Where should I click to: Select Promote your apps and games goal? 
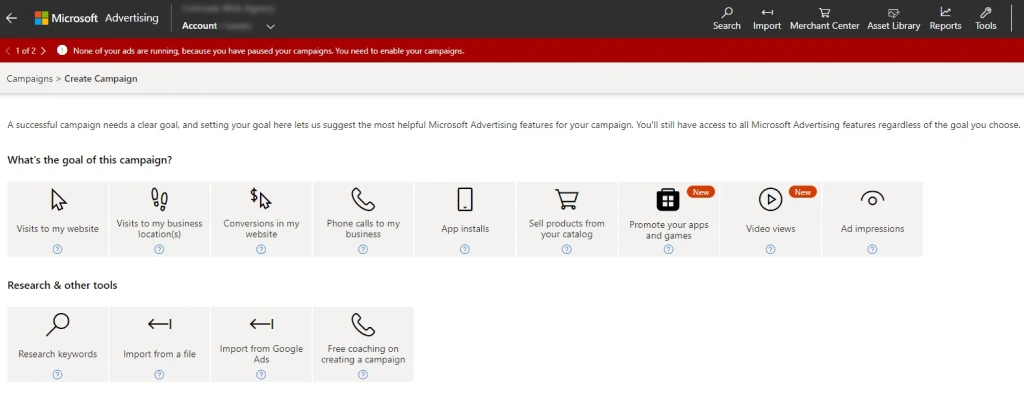tap(669, 219)
